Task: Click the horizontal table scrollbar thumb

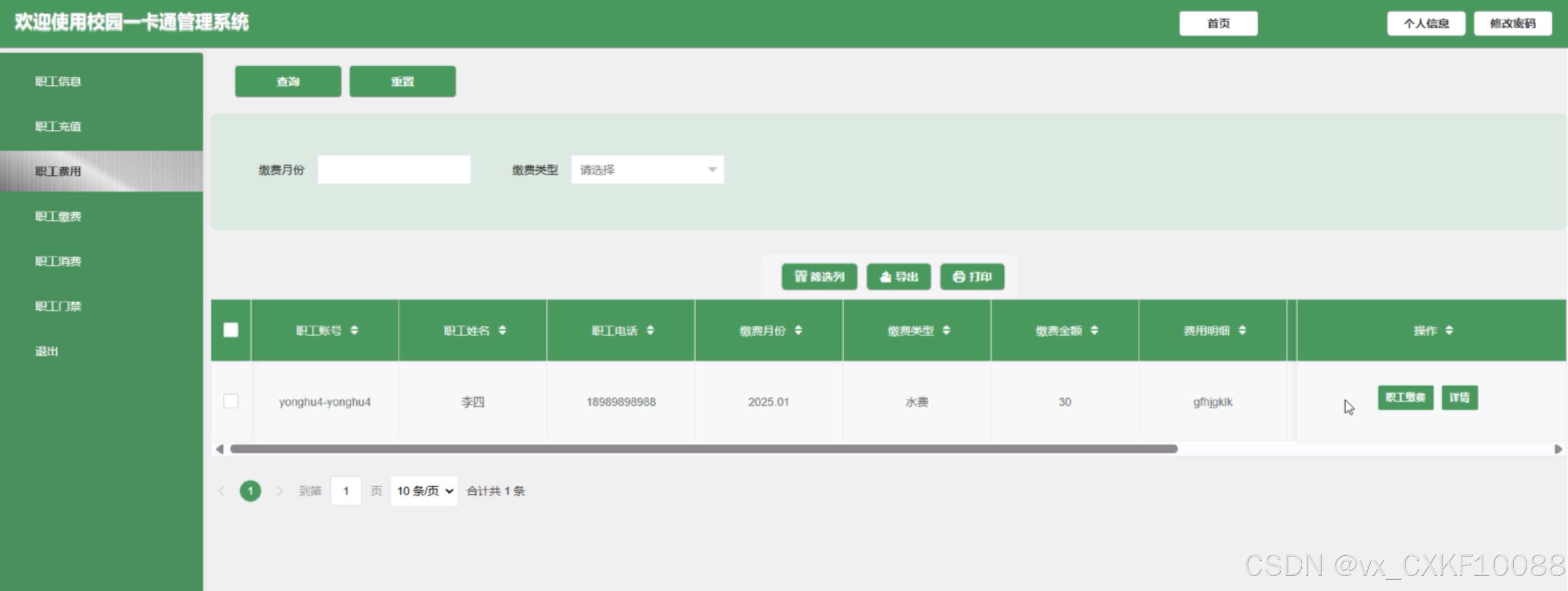Action: [x=703, y=449]
